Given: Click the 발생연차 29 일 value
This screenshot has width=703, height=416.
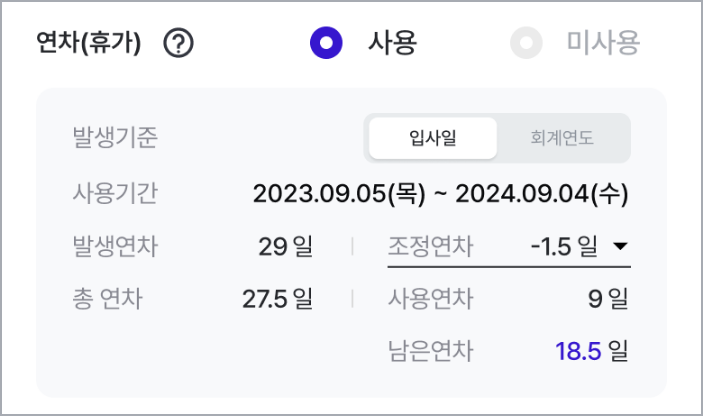Looking at the screenshot, I should click(286, 246).
